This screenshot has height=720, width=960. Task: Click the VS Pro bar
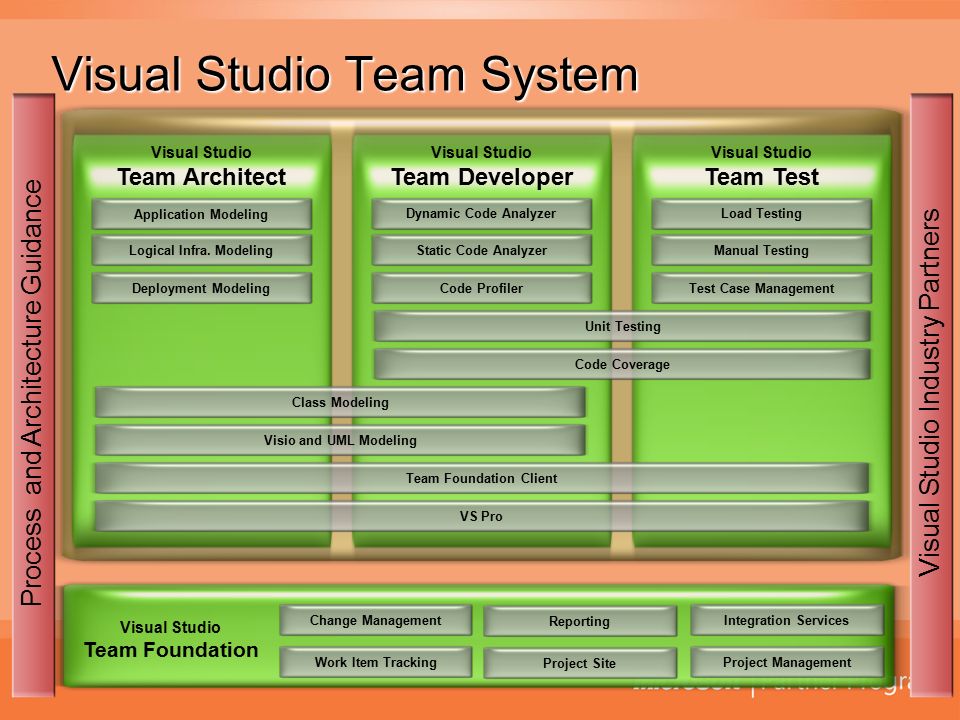[481, 516]
